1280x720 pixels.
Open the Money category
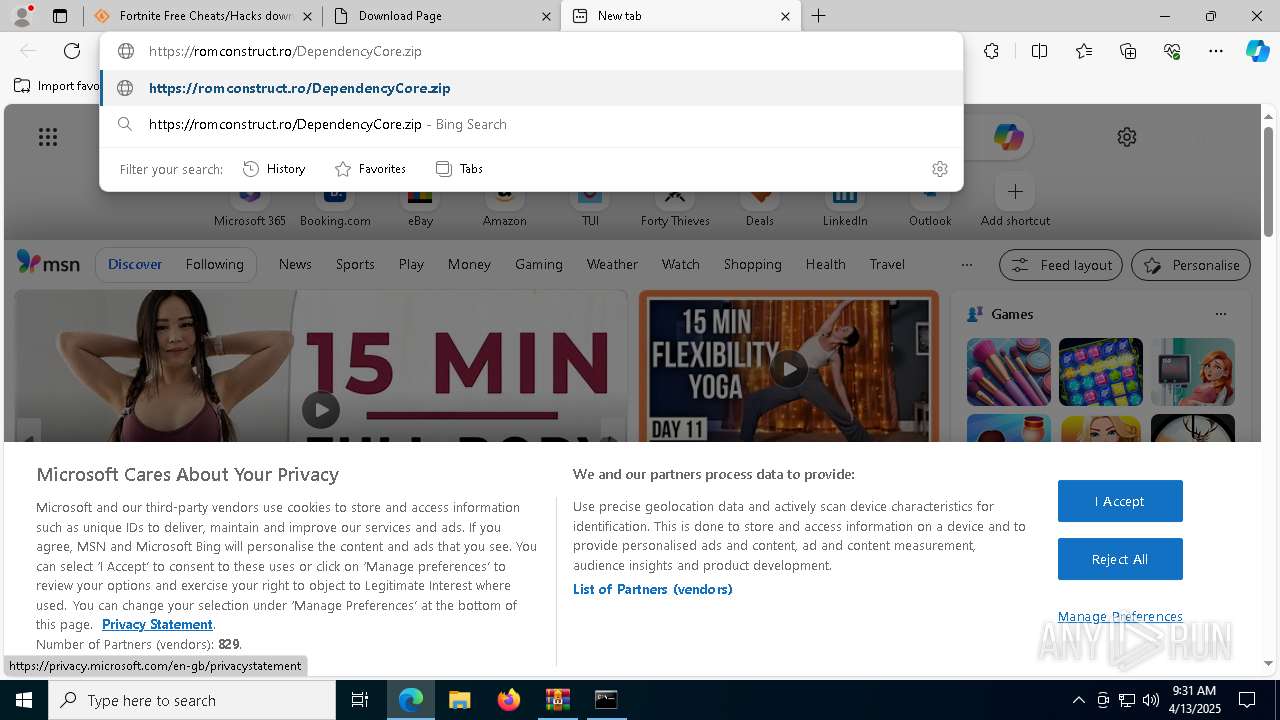tap(469, 264)
